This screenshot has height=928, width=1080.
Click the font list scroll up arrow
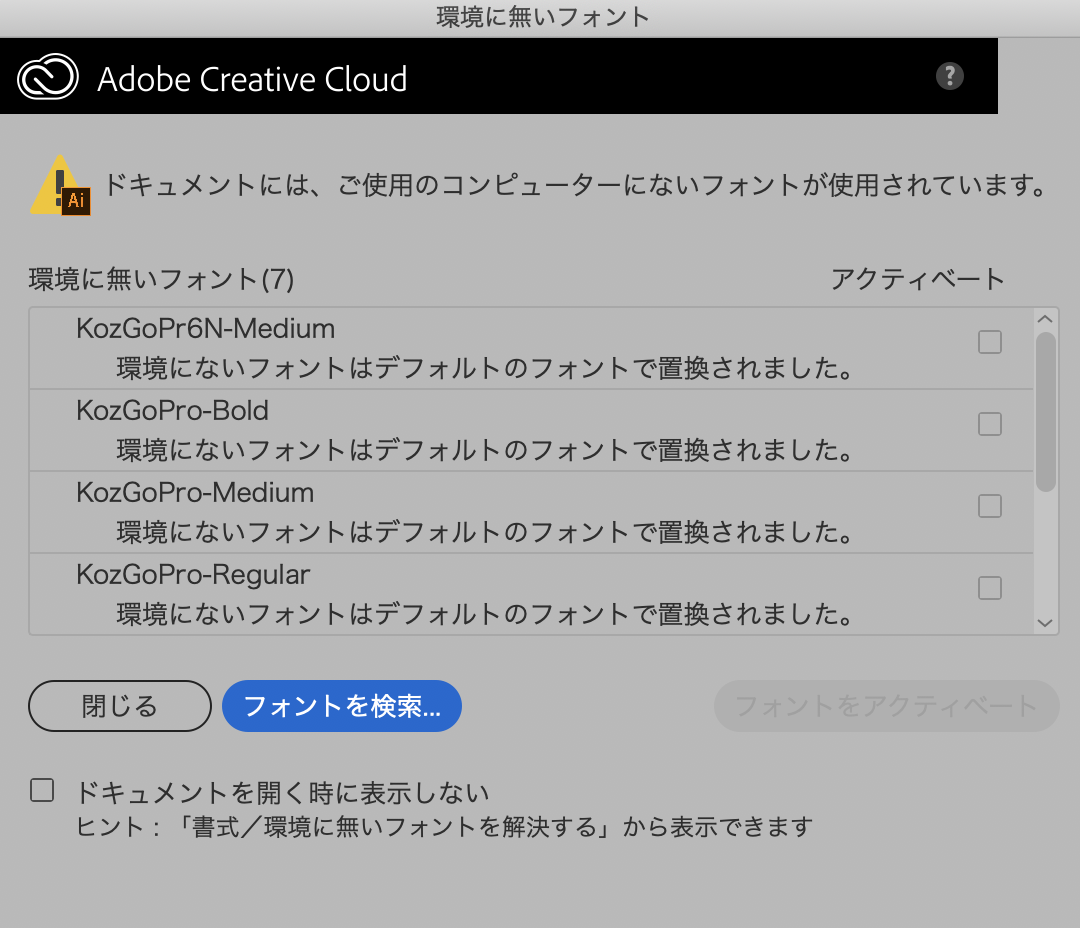1045,319
